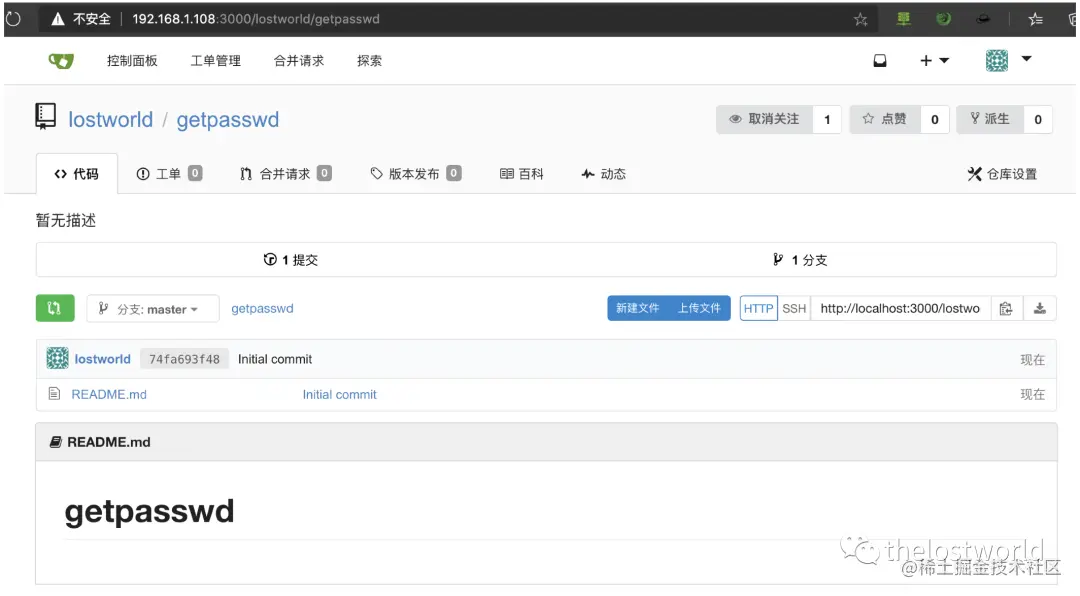Open the 百科 wiki tab
The image size is (1080, 596).
521,174
